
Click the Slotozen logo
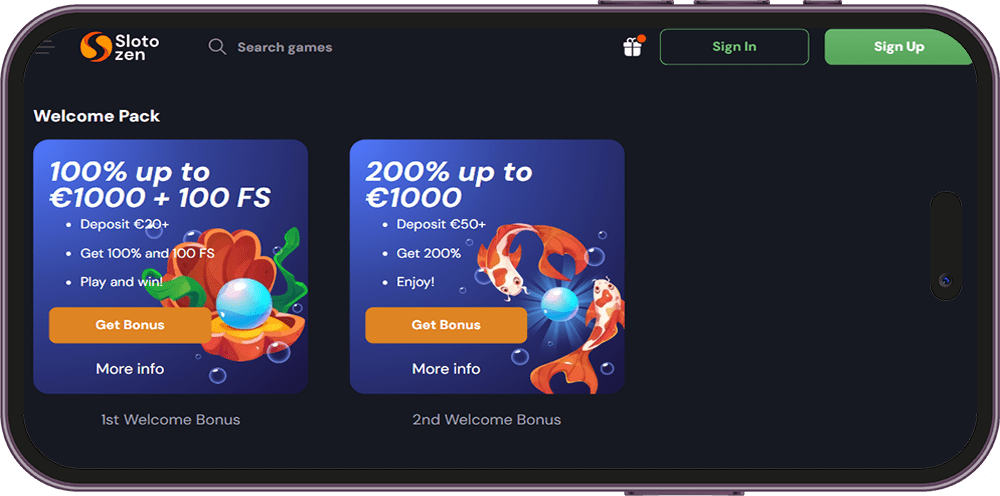click(120, 47)
